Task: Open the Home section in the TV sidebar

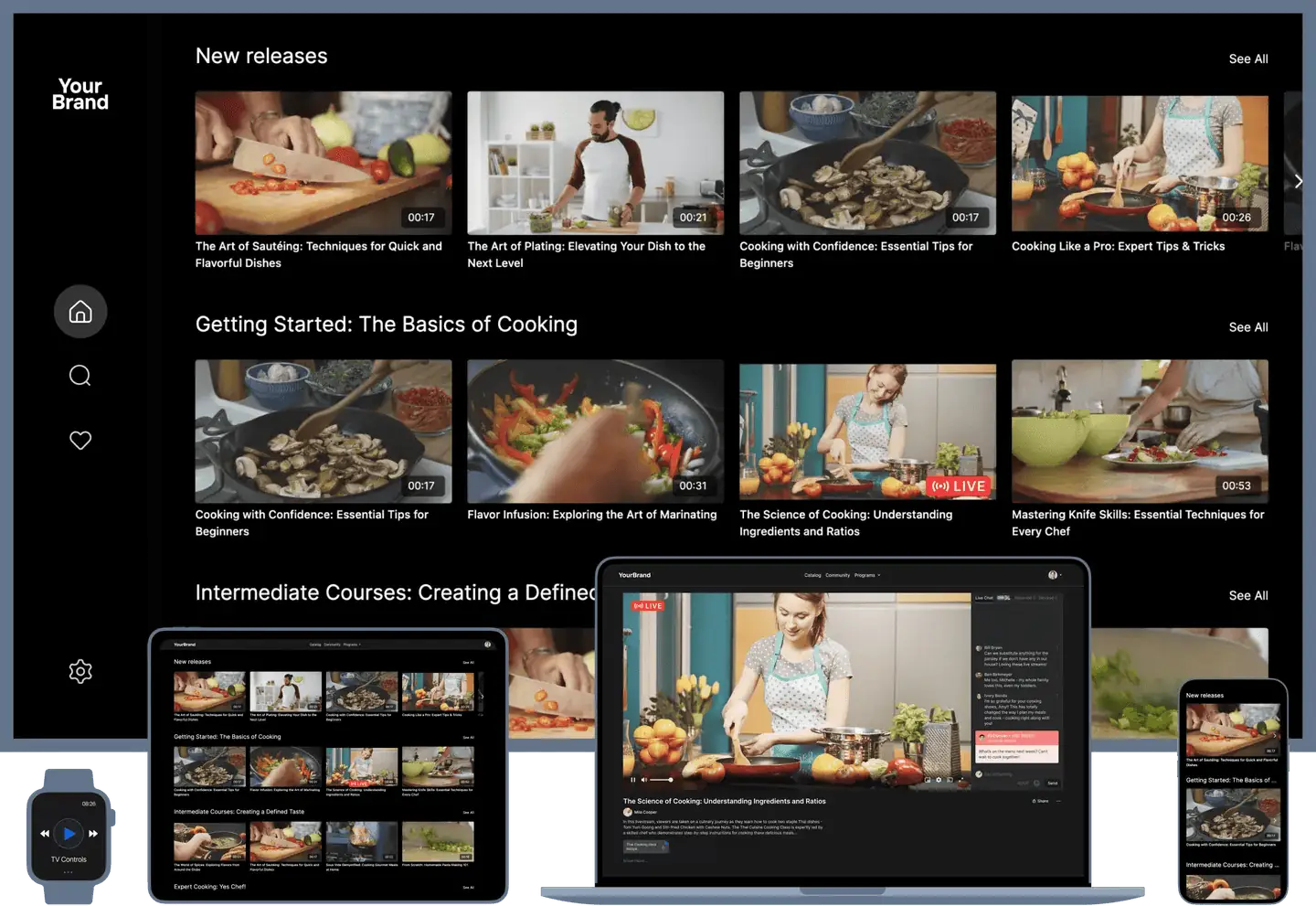Action: tap(80, 312)
